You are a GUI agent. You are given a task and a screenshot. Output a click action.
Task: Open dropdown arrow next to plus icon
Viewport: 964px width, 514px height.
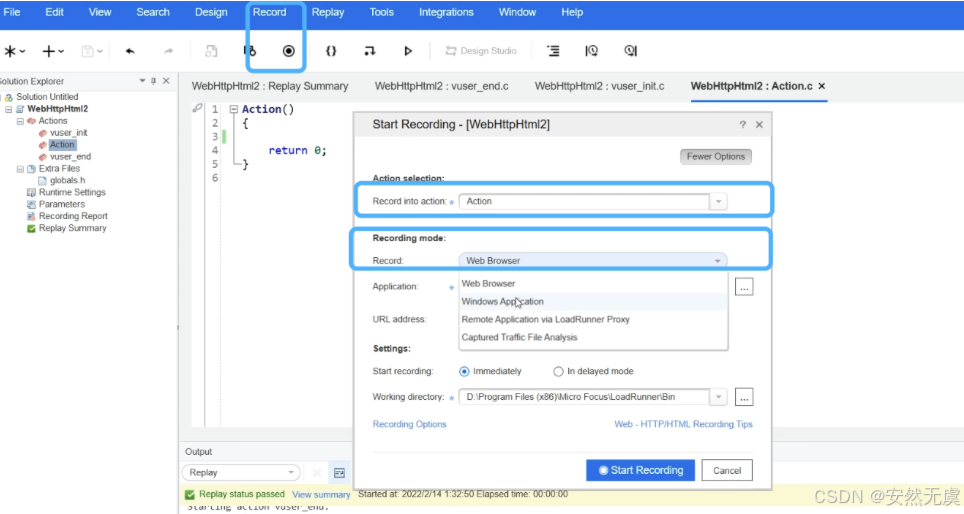tap(61, 52)
